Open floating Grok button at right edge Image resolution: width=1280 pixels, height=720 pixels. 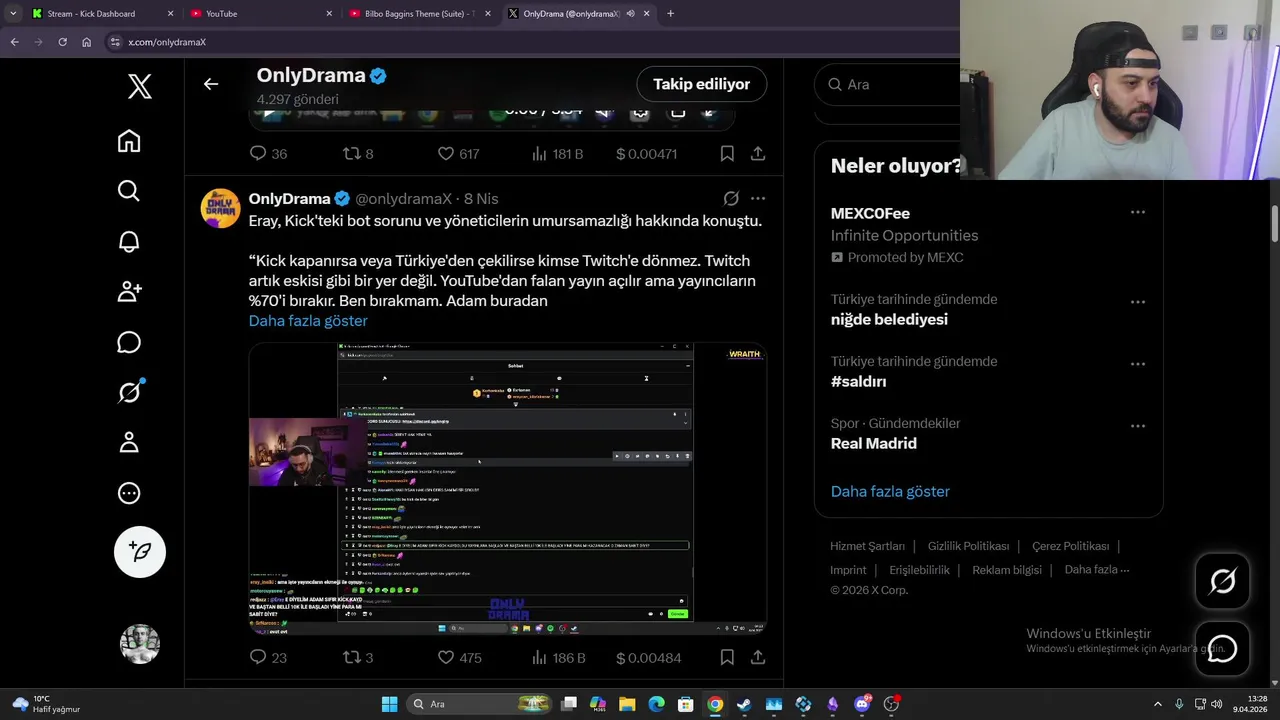coord(1222,581)
